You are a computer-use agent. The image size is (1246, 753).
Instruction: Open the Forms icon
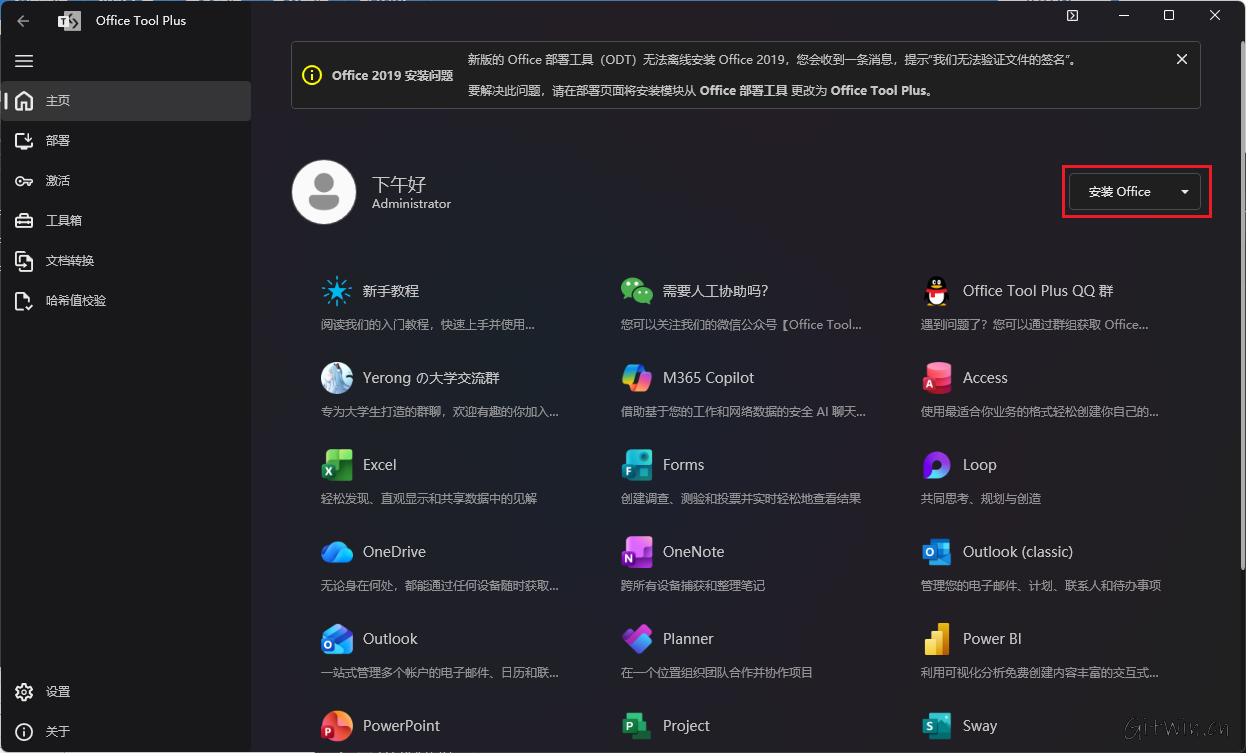coord(637,465)
